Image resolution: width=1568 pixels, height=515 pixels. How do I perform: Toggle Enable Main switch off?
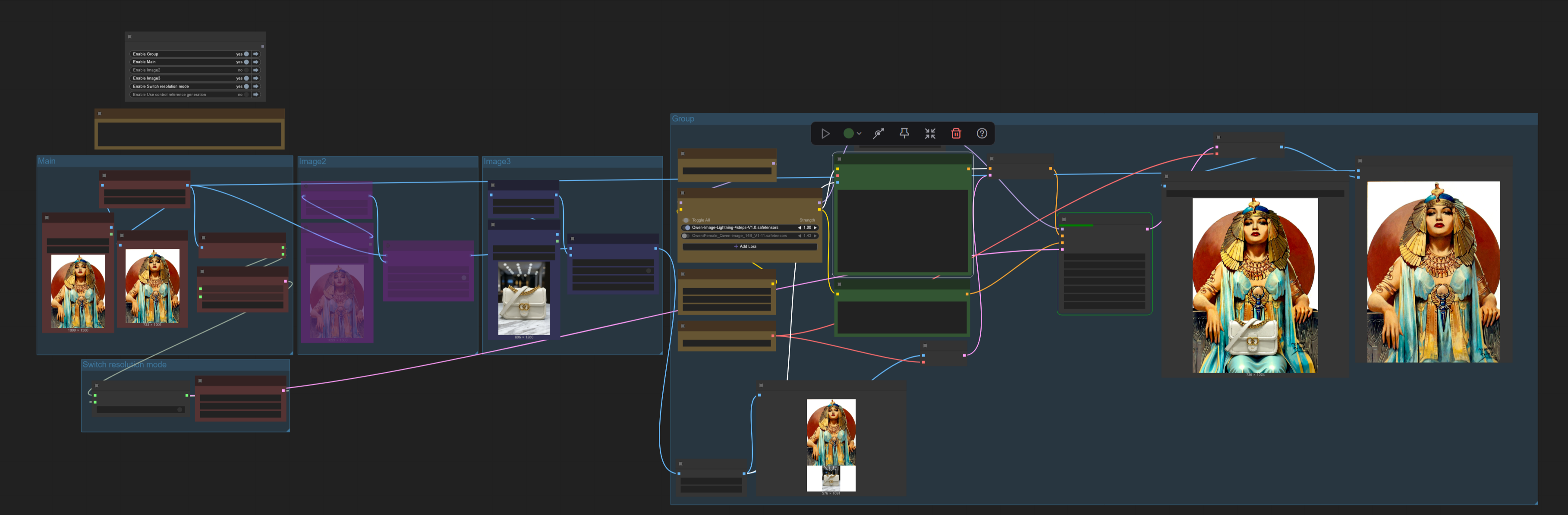tap(246, 62)
